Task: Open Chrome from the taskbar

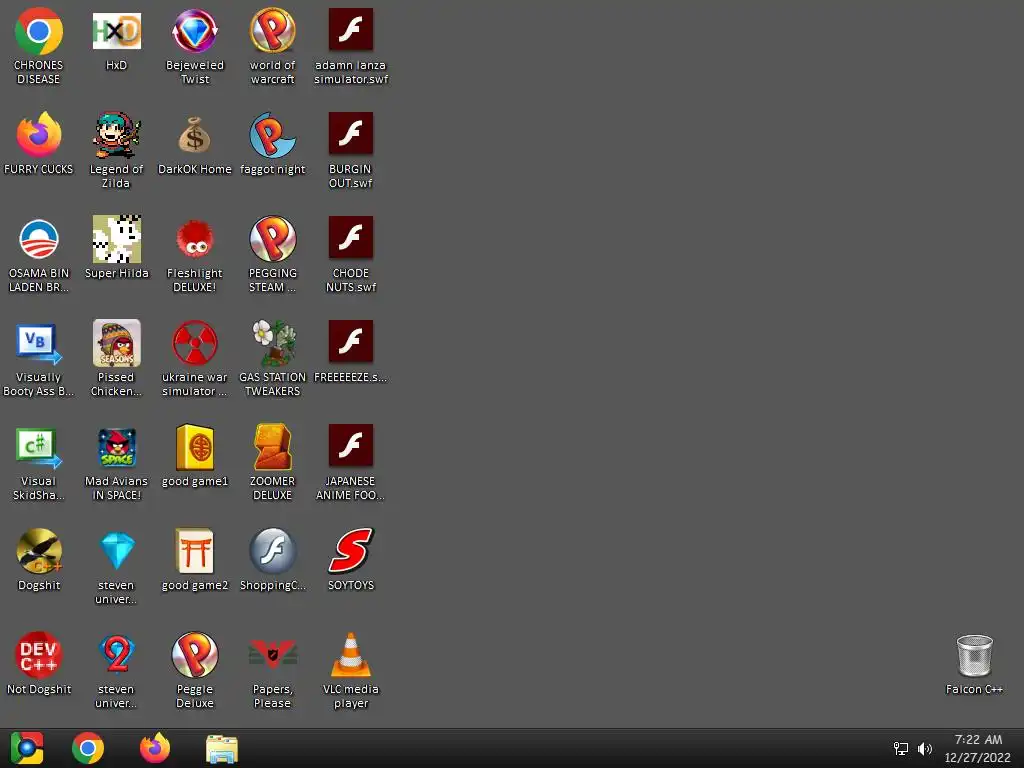Action: 88,748
